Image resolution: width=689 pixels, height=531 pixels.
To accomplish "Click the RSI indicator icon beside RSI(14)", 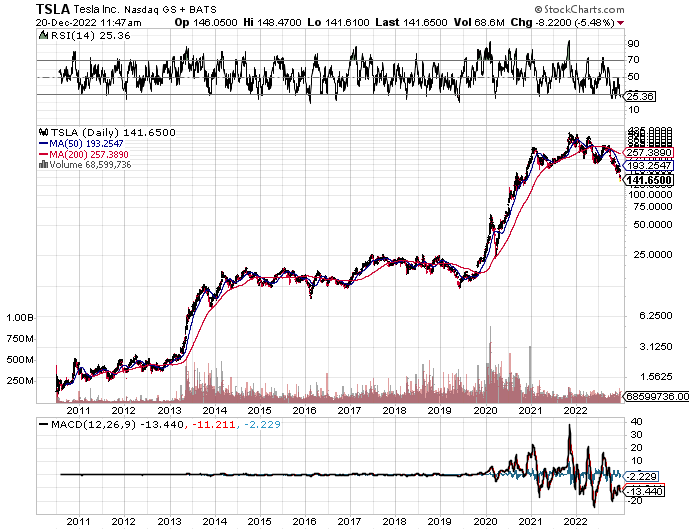I will coord(43,35).
